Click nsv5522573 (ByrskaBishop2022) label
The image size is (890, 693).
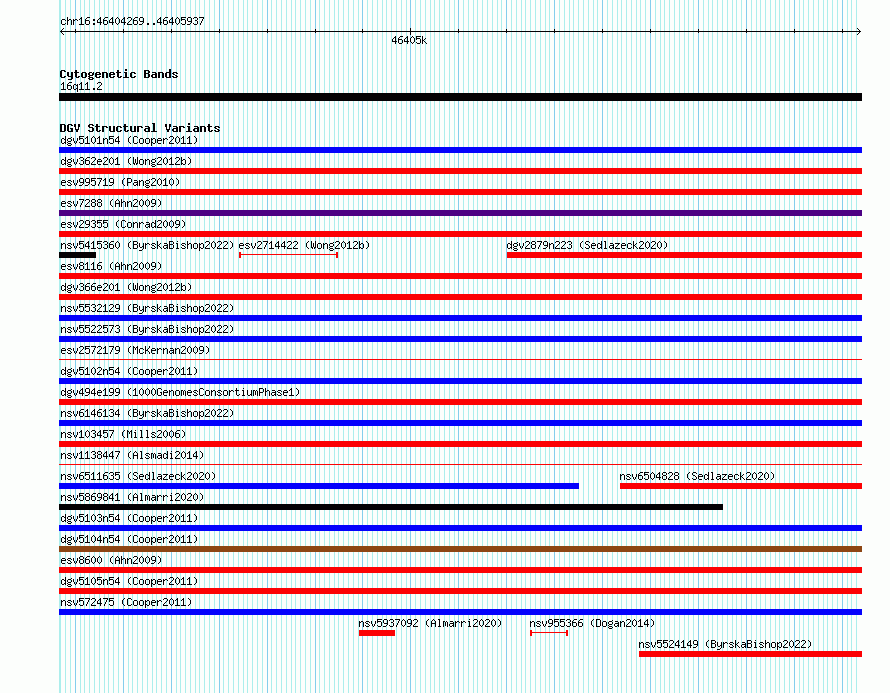(147, 329)
